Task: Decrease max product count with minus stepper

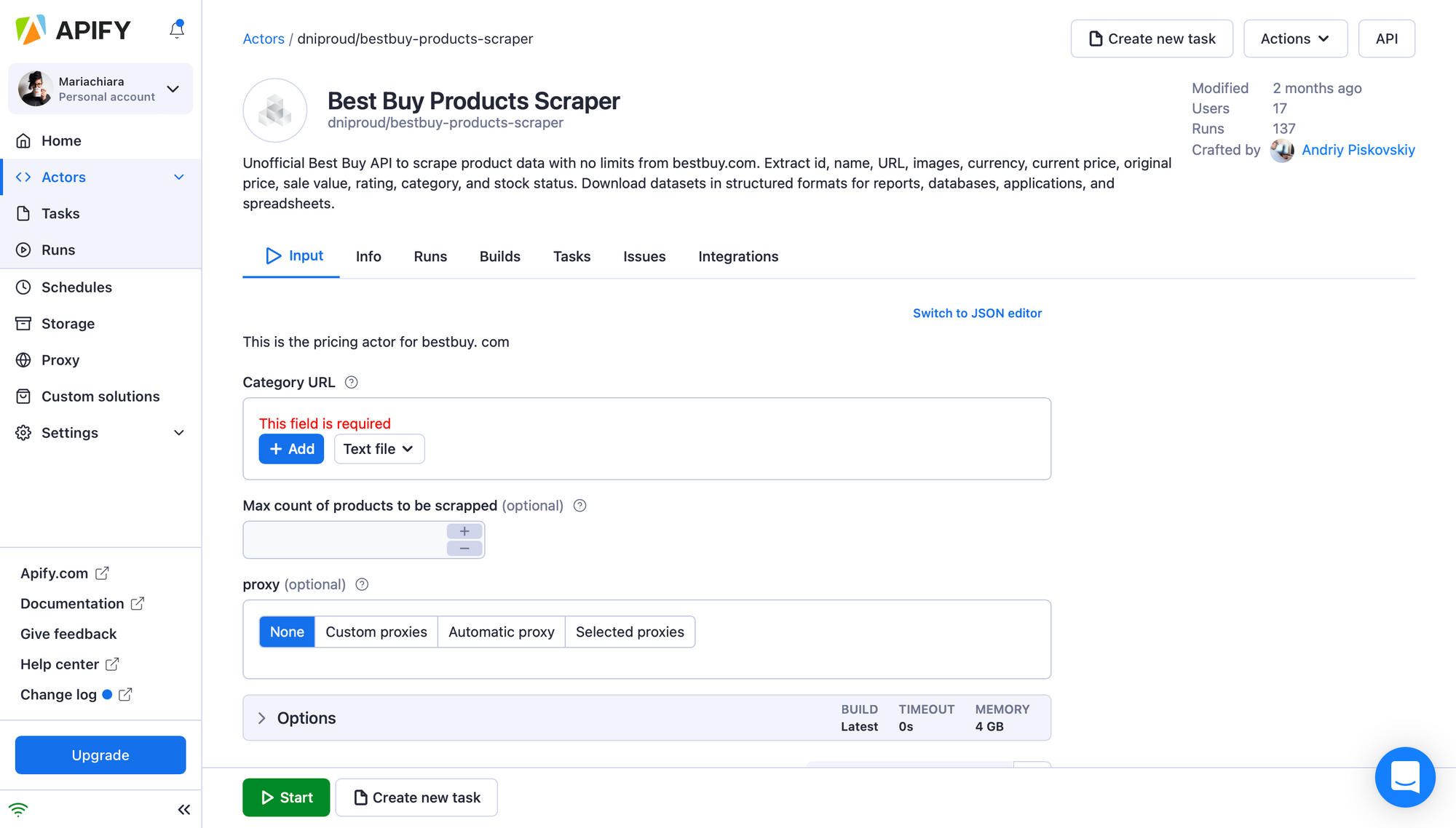Action: coord(464,548)
